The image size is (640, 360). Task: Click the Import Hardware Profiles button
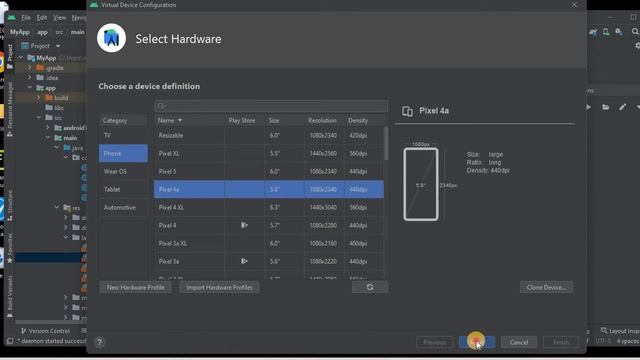219,287
